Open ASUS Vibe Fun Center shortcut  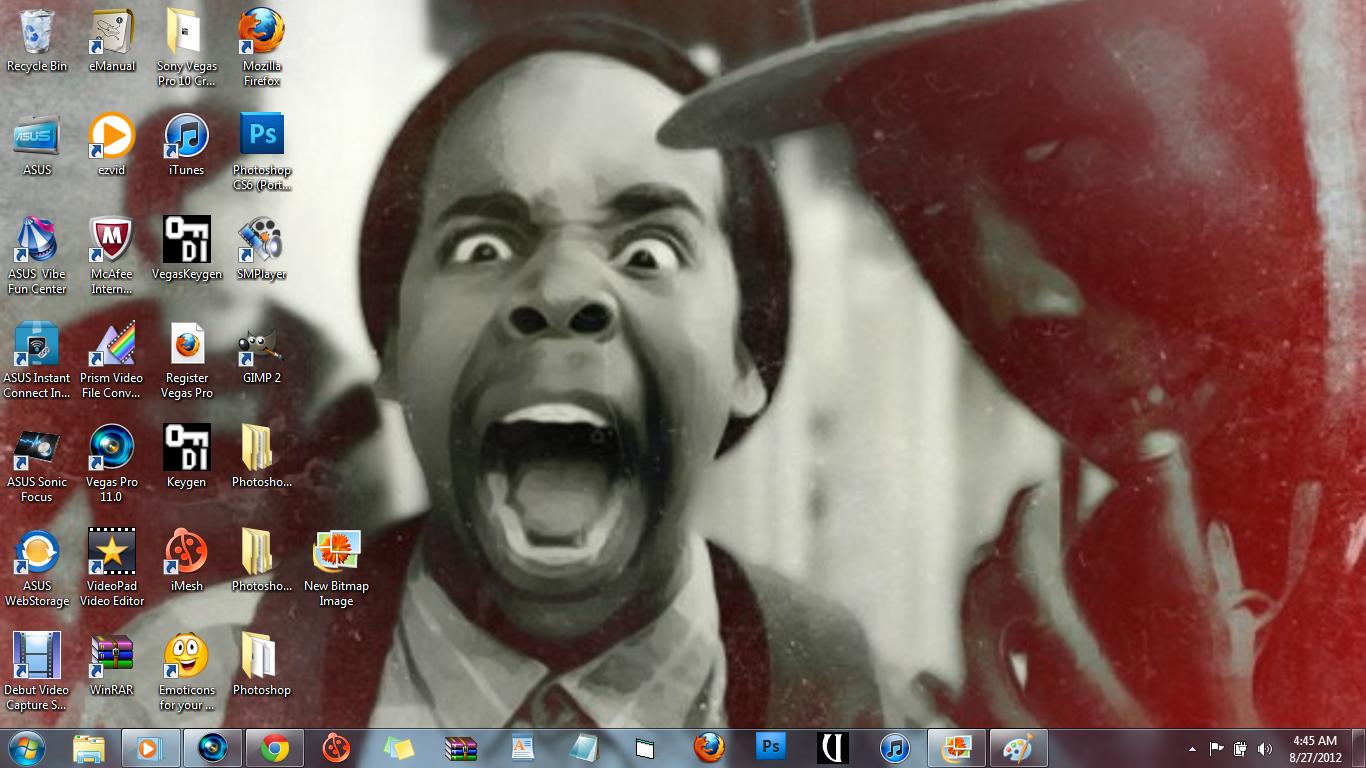[x=37, y=256]
